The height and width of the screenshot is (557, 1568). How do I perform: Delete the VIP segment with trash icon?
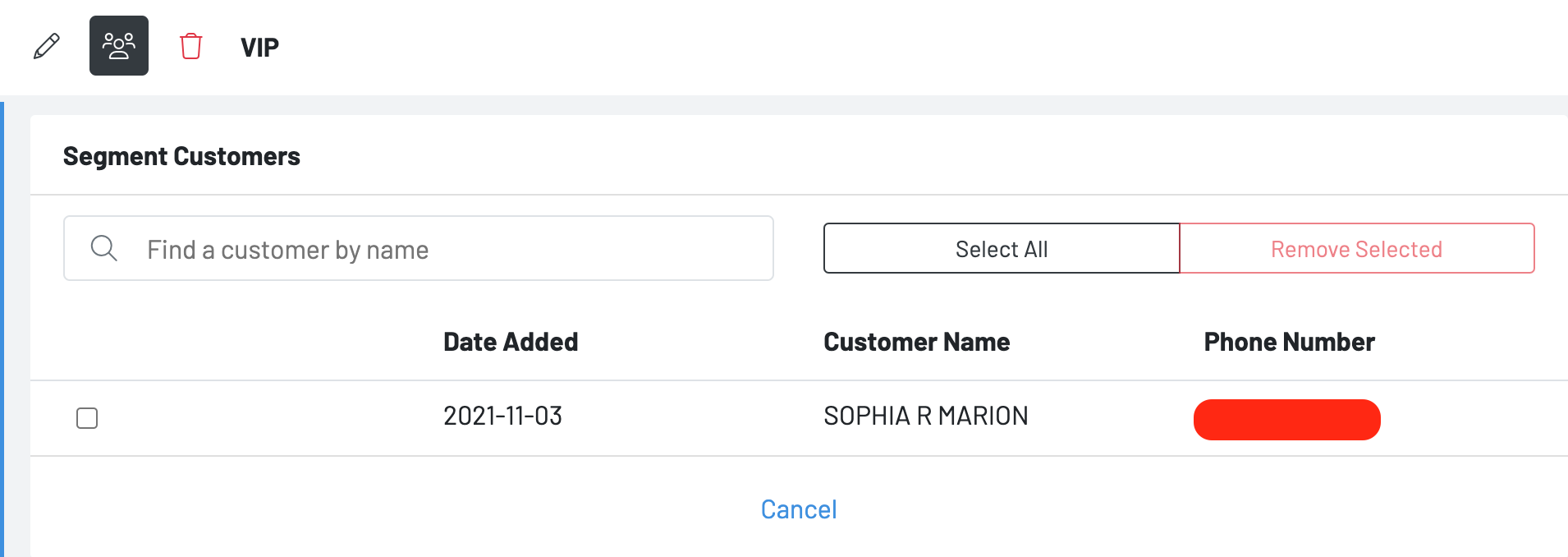[190, 46]
